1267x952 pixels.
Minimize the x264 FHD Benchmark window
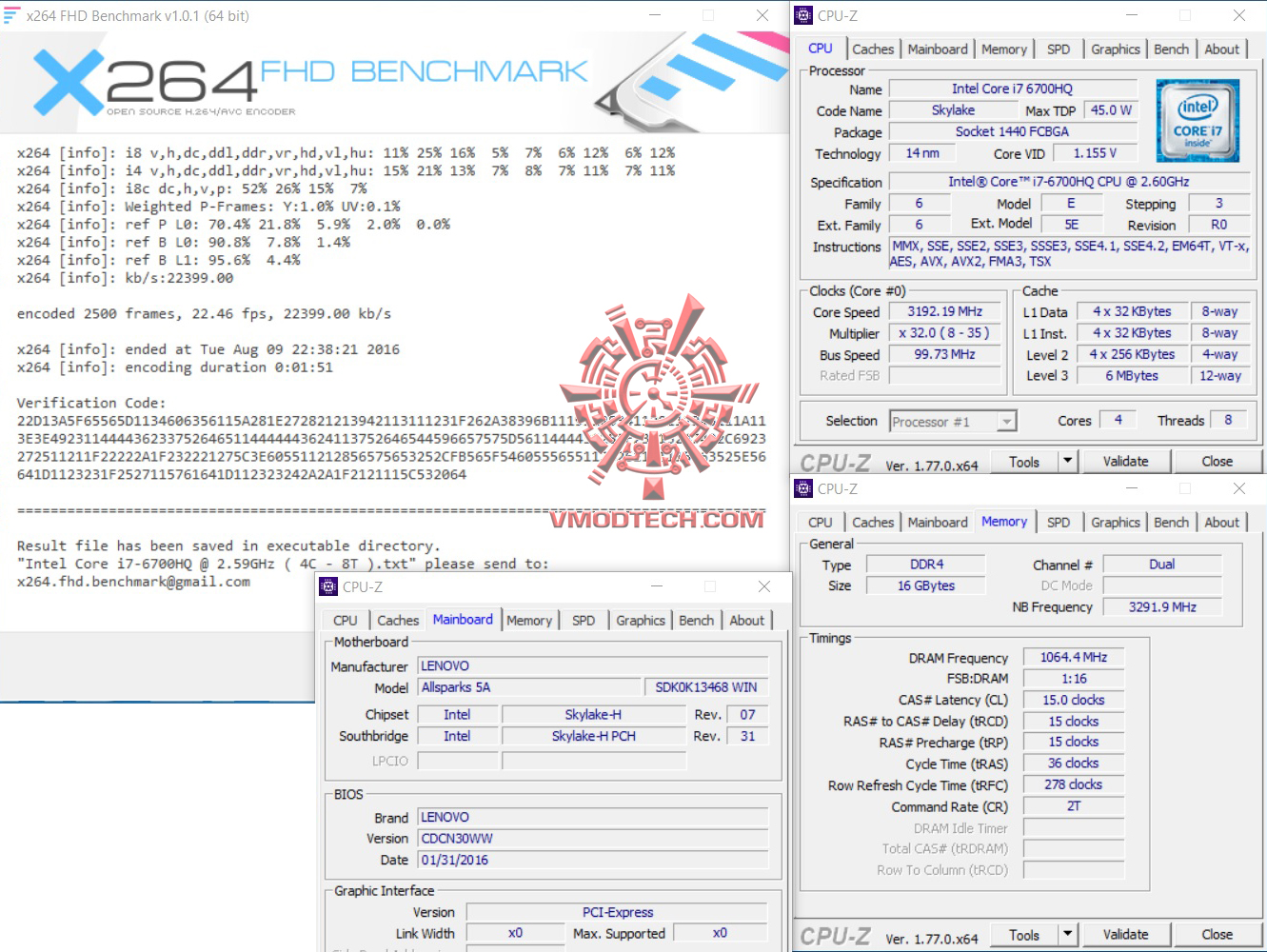click(x=655, y=15)
